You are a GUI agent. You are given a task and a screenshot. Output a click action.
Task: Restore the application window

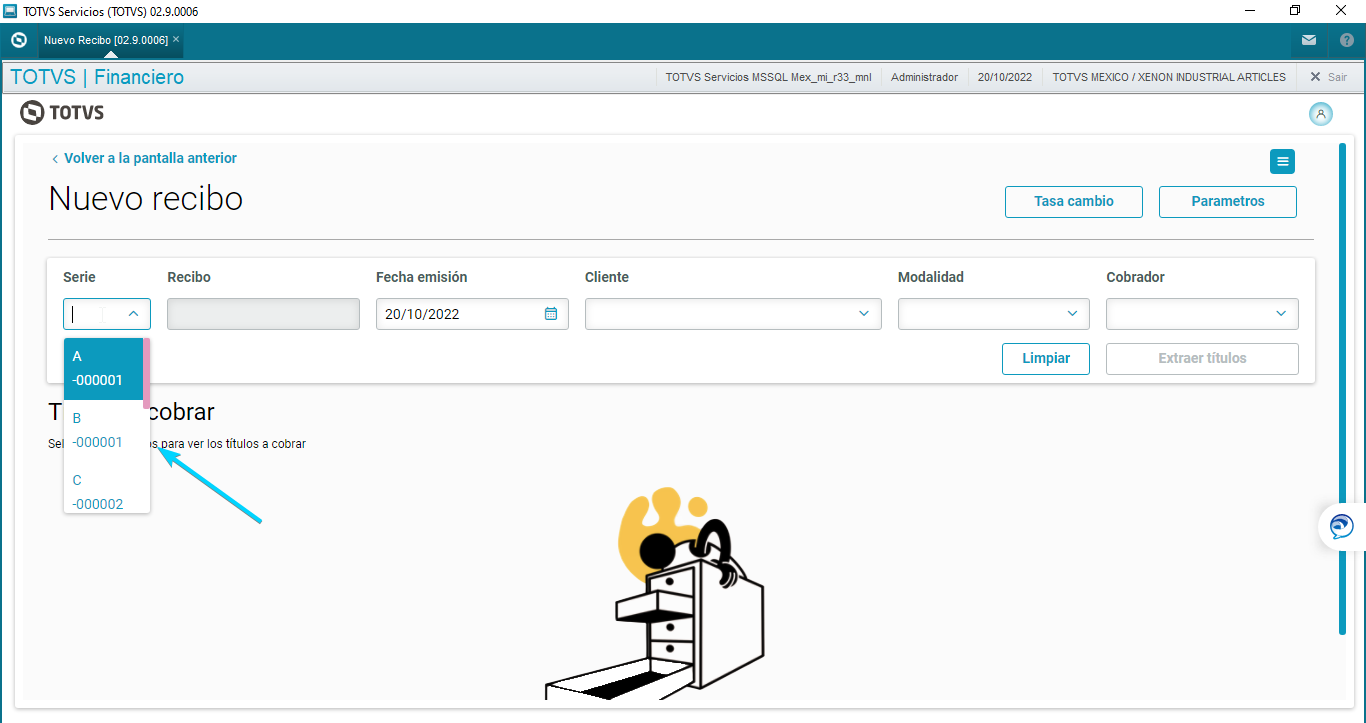[x=1295, y=10]
